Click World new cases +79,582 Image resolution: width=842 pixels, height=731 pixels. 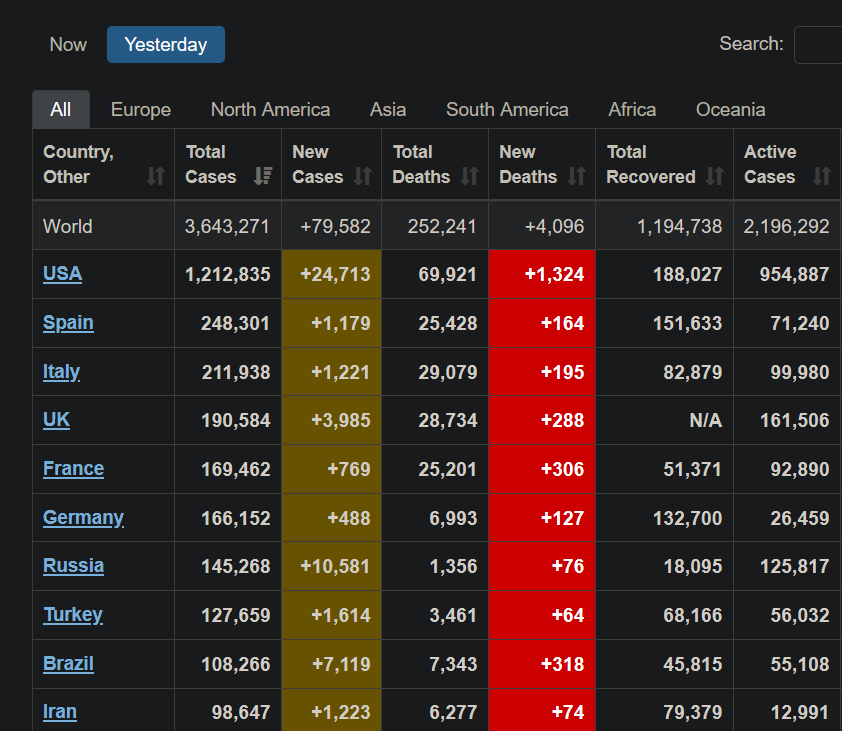(336, 226)
